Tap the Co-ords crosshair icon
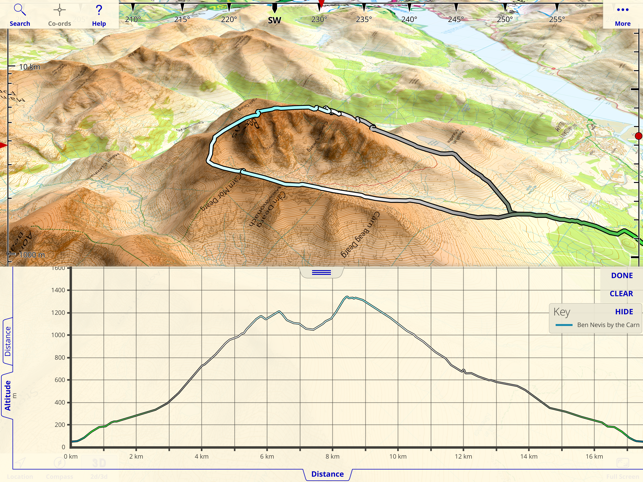Screen dimensions: 643x482 59,14
